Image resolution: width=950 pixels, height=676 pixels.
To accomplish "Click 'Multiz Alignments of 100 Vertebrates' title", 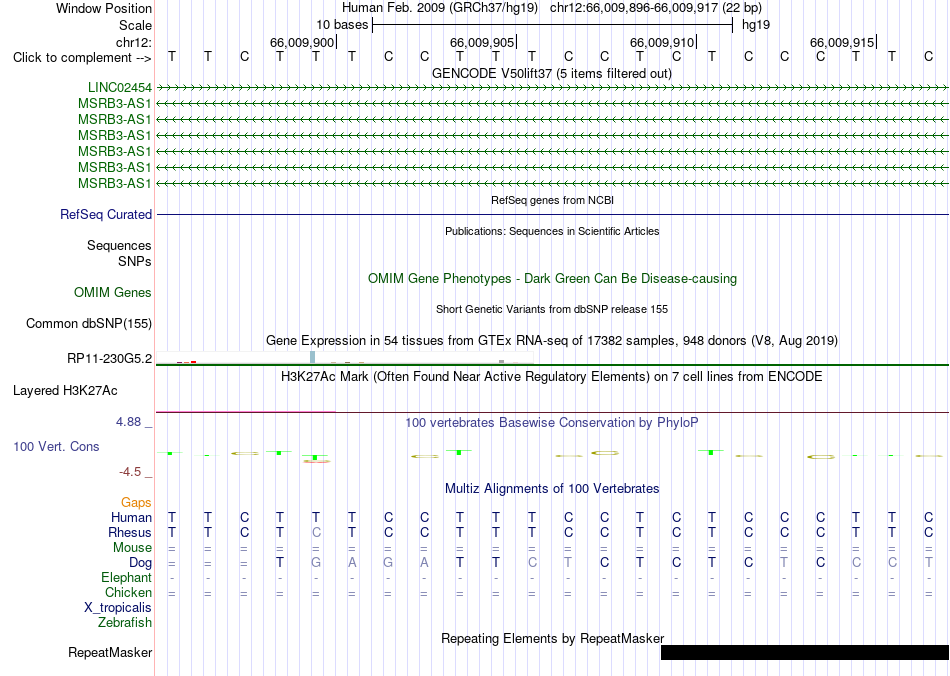I will pyautogui.click(x=552, y=488).
